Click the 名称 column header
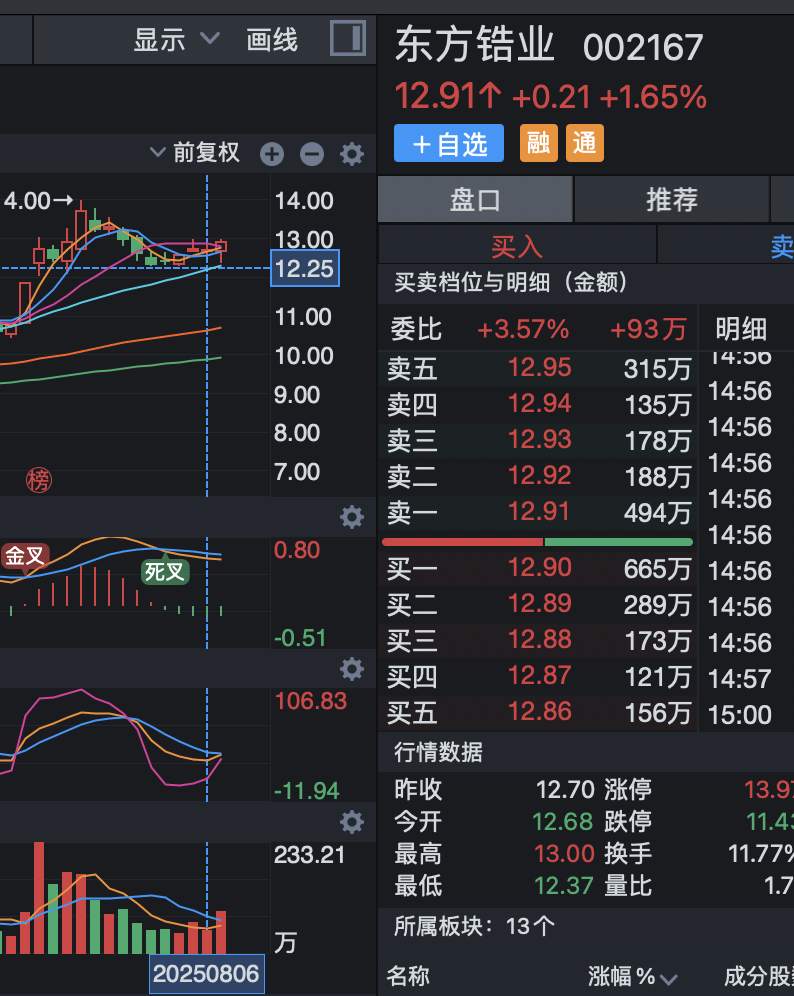794x996 pixels. point(408,976)
